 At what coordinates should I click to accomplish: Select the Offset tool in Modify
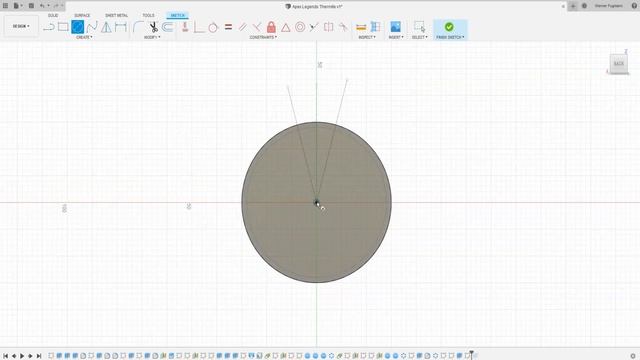(x=167, y=27)
